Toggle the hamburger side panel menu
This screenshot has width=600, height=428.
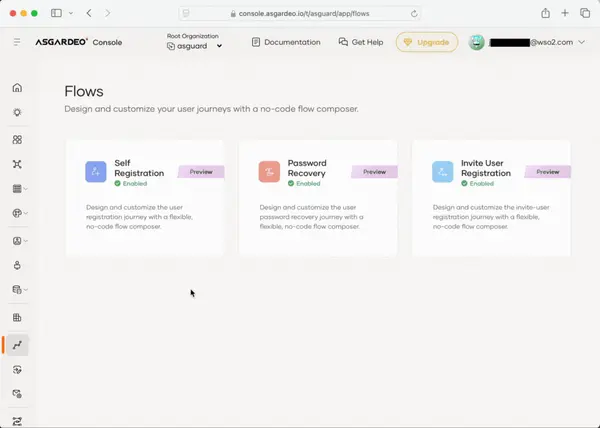pos(17,42)
